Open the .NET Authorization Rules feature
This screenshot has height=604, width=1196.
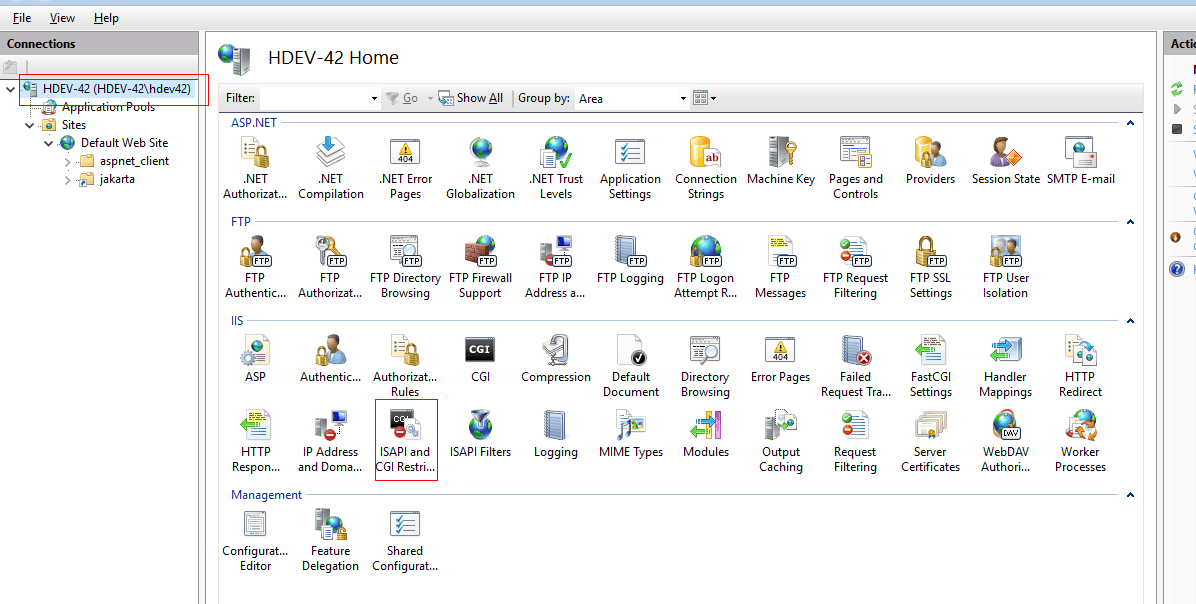(255, 168)
